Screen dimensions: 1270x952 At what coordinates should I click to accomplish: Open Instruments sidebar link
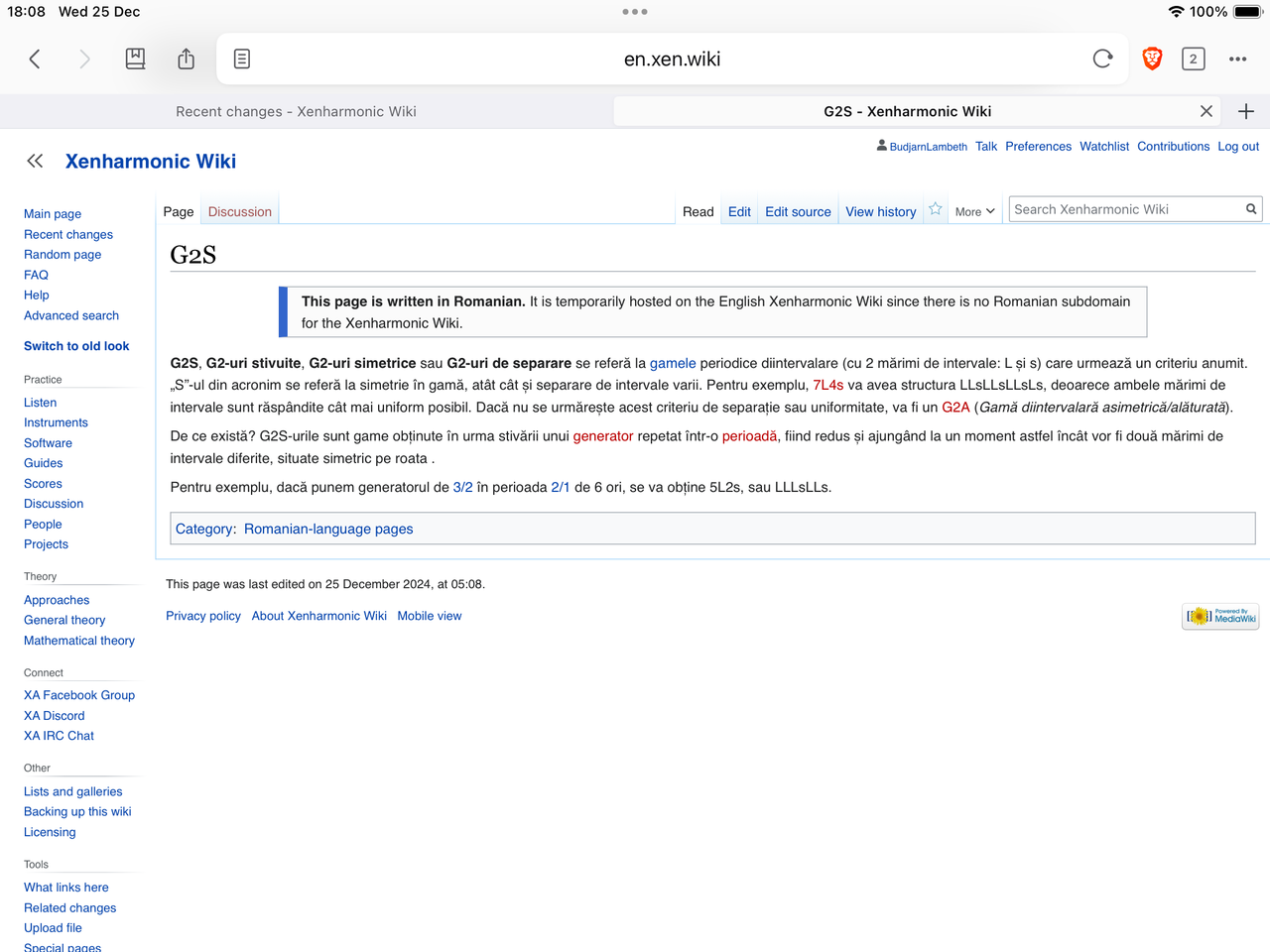pyautogui.click(x=56, y=422)
